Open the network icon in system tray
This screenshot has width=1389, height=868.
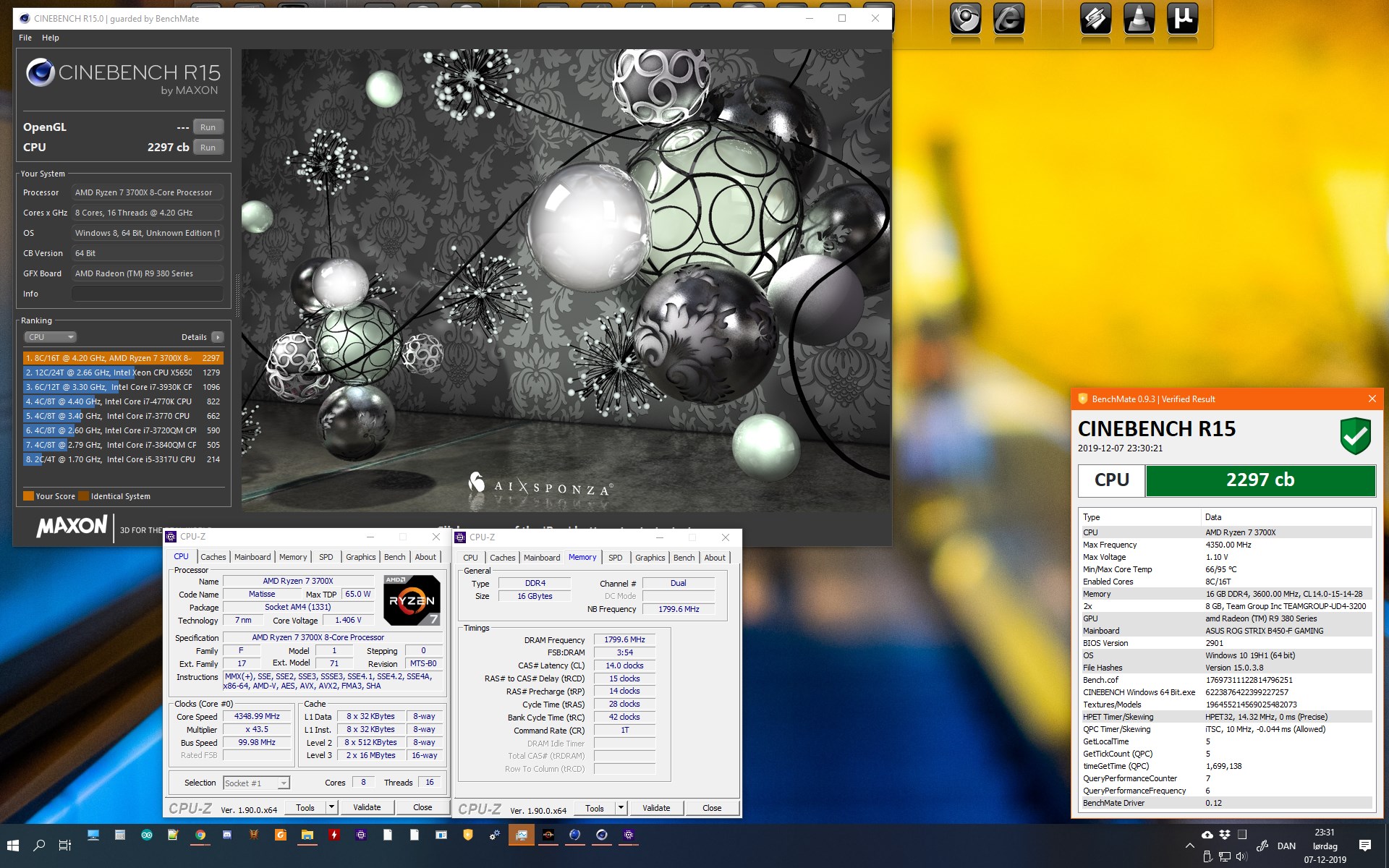click(1225, 856)
